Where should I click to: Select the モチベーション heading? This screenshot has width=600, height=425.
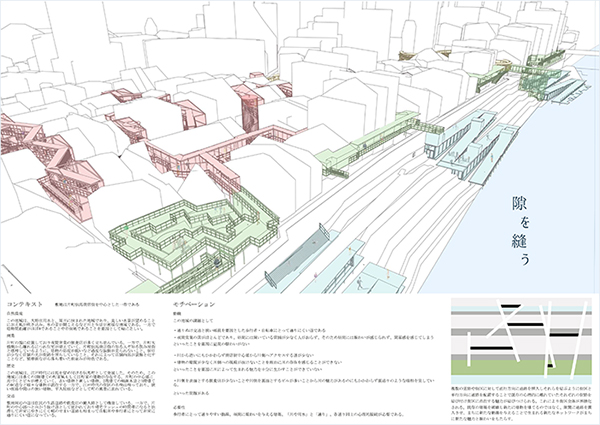pos(194,305)
